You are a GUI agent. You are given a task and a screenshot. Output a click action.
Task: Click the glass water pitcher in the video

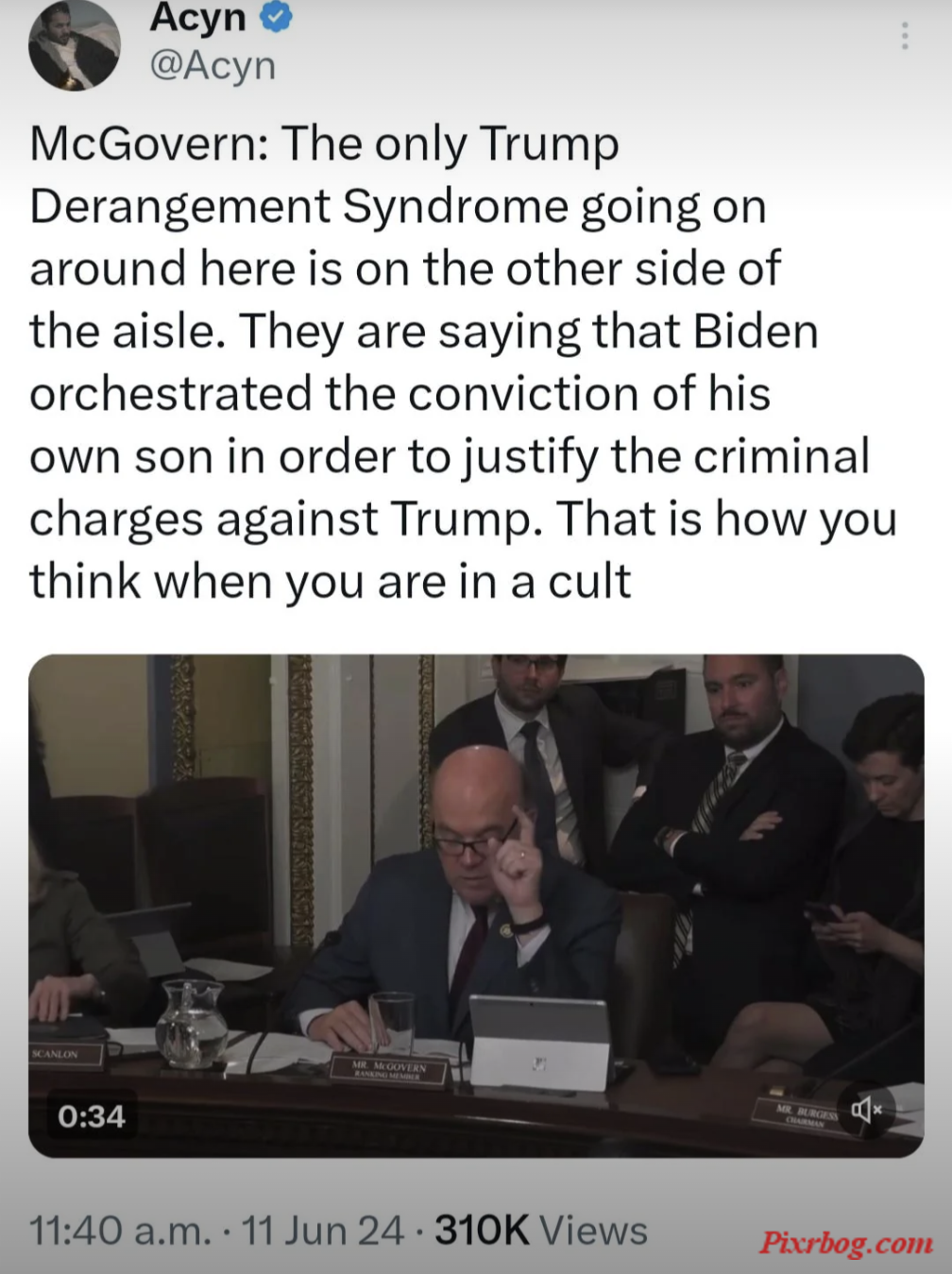pos(191,1024)
